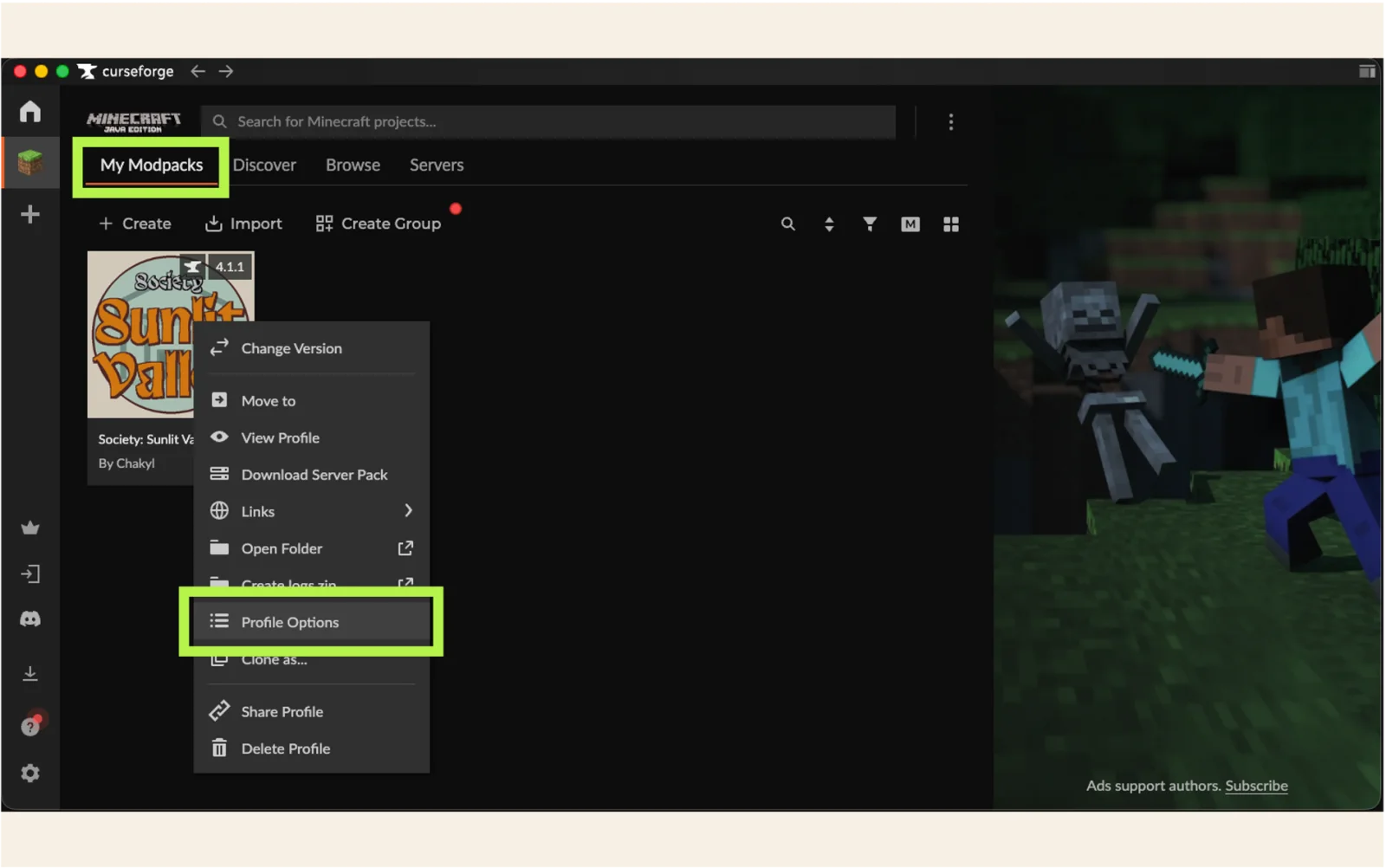Open the filter funnel icon
The height and width of the screenshot is (868, 1386).
point(870,224)
